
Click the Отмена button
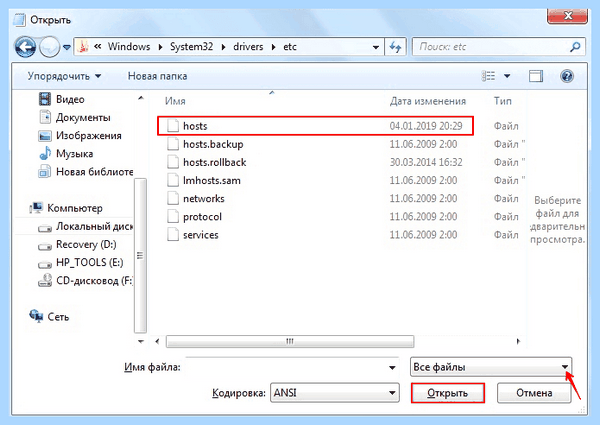(x=534, y=393)
